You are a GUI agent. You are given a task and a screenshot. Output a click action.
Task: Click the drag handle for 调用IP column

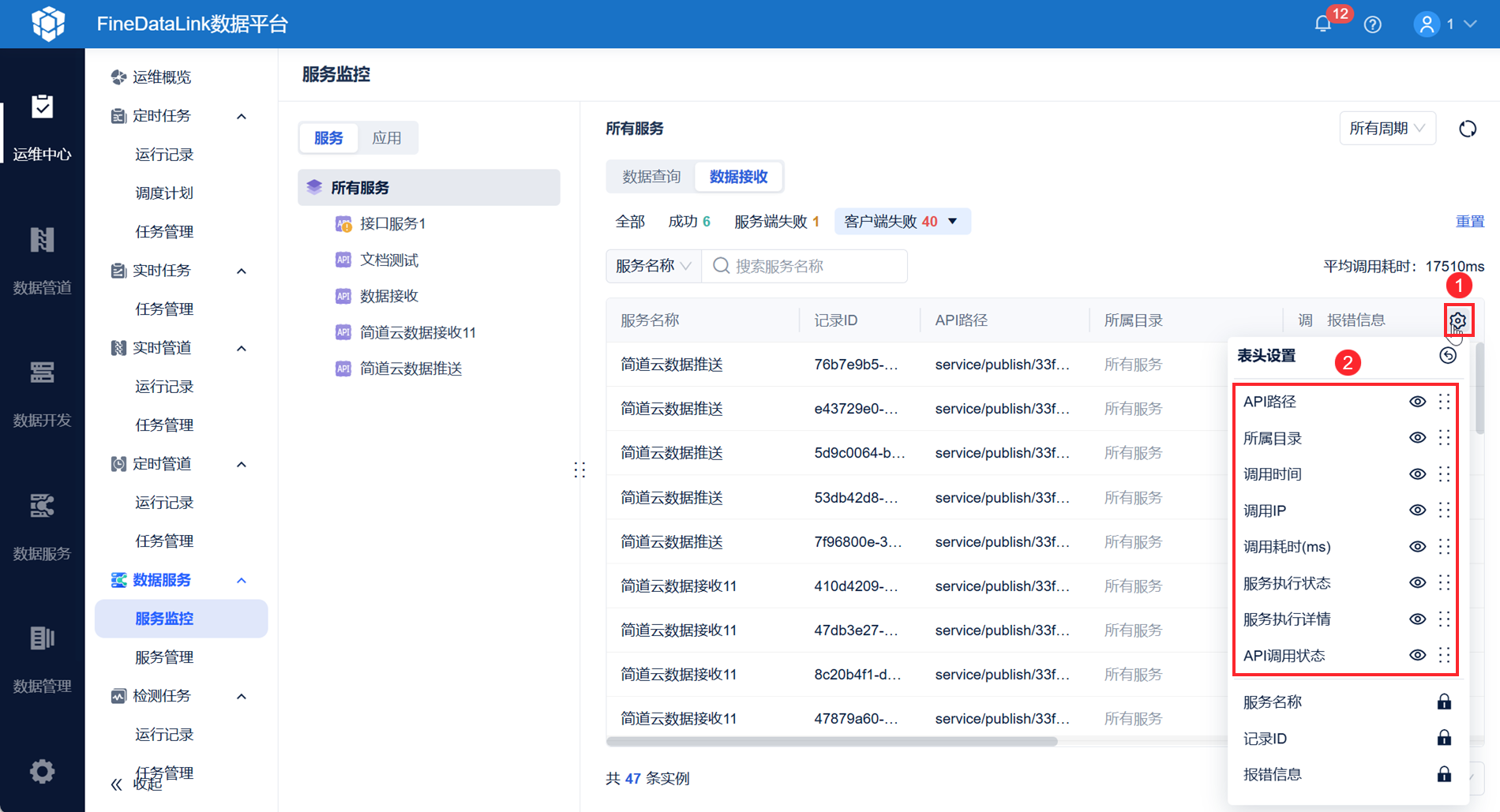(x=1444, y=511)
